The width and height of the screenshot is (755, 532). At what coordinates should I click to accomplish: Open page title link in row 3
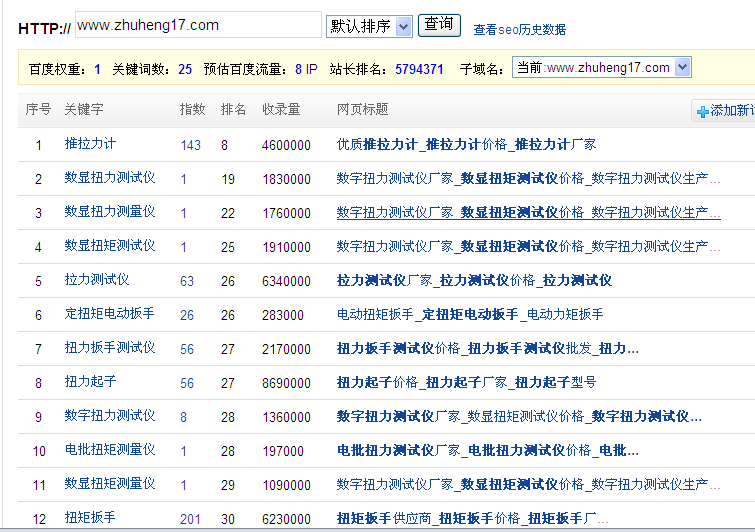pos(528,212)
